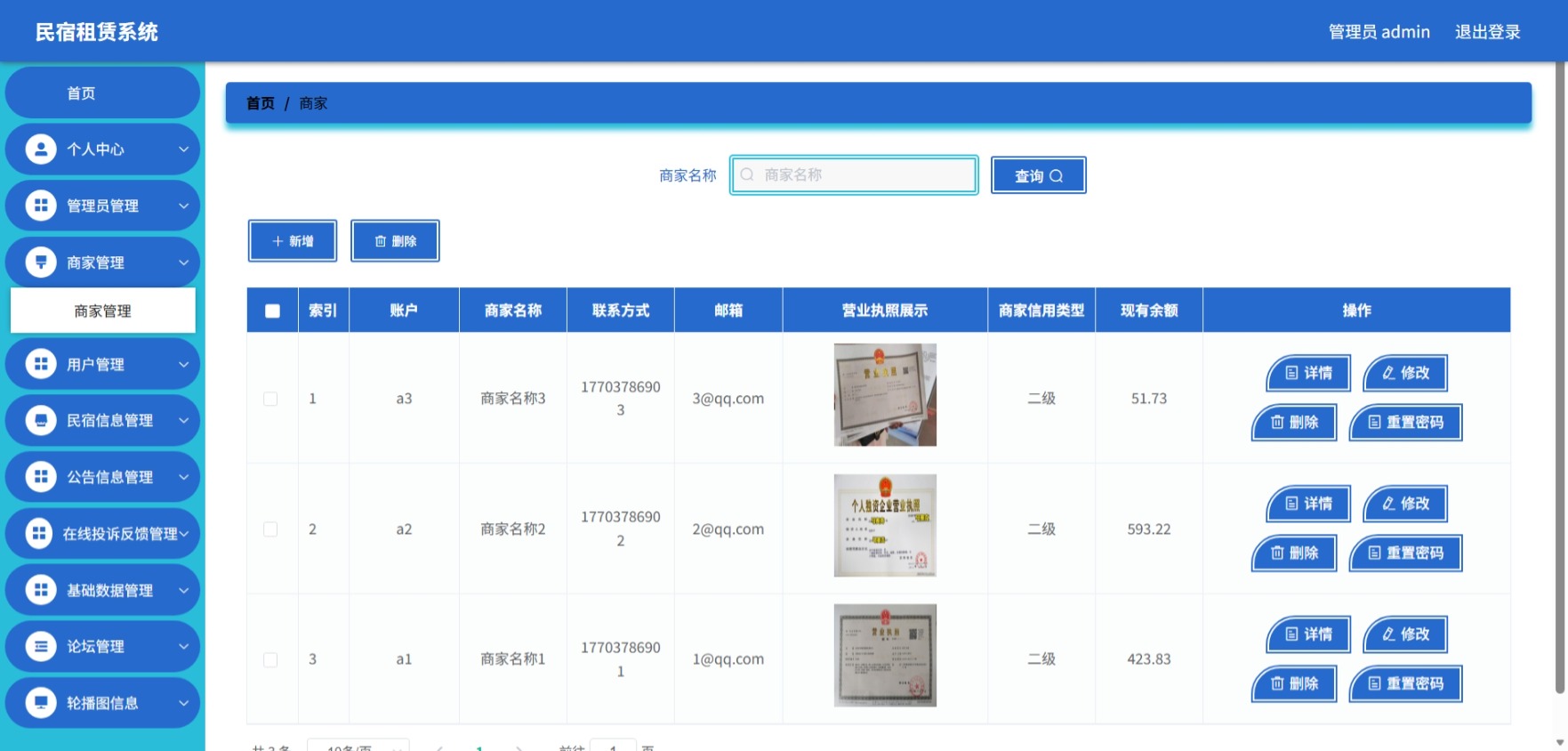1568x751 pixels.
Task: Expand 基础数据管理 with its chevron
Action: tap(183, 590)
